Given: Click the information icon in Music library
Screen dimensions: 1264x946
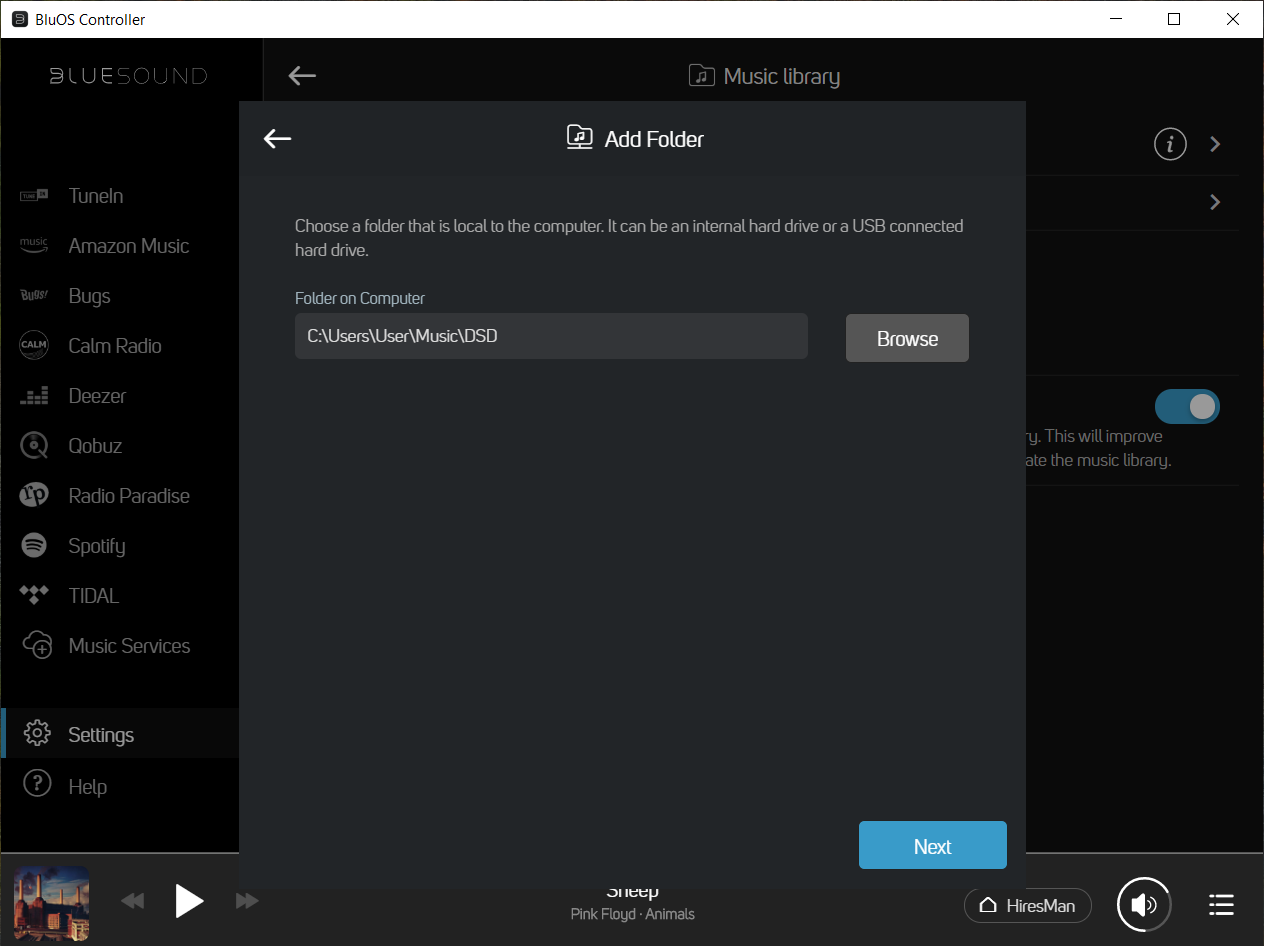Looking at the screenshot, I should (x=1170, y=144).
